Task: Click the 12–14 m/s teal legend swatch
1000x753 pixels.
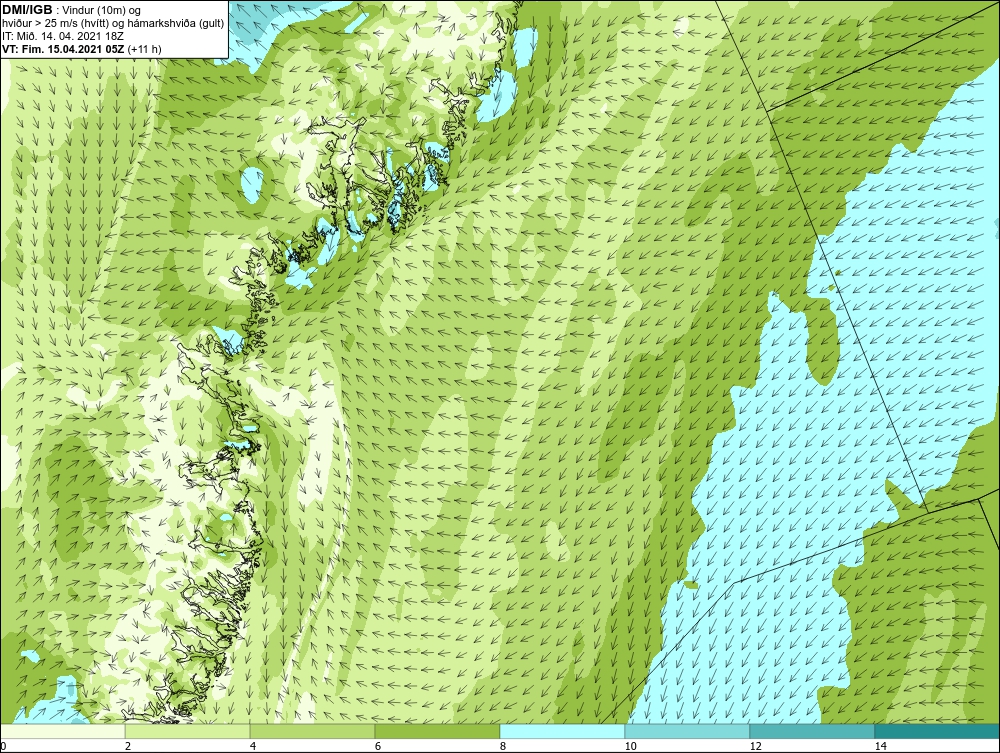Action: coord(812,731)
